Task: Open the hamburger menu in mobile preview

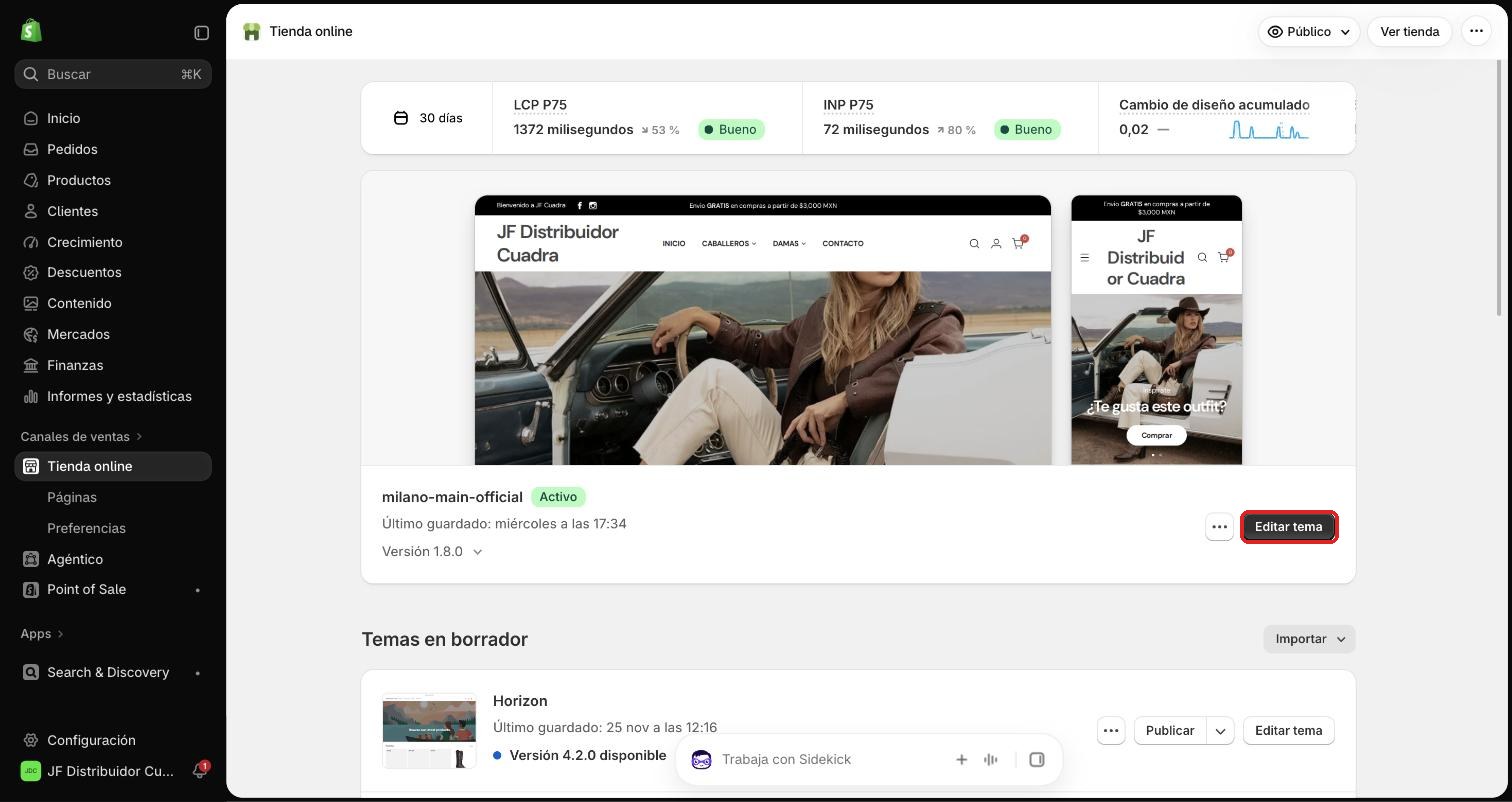Action: pos(1085,258)
